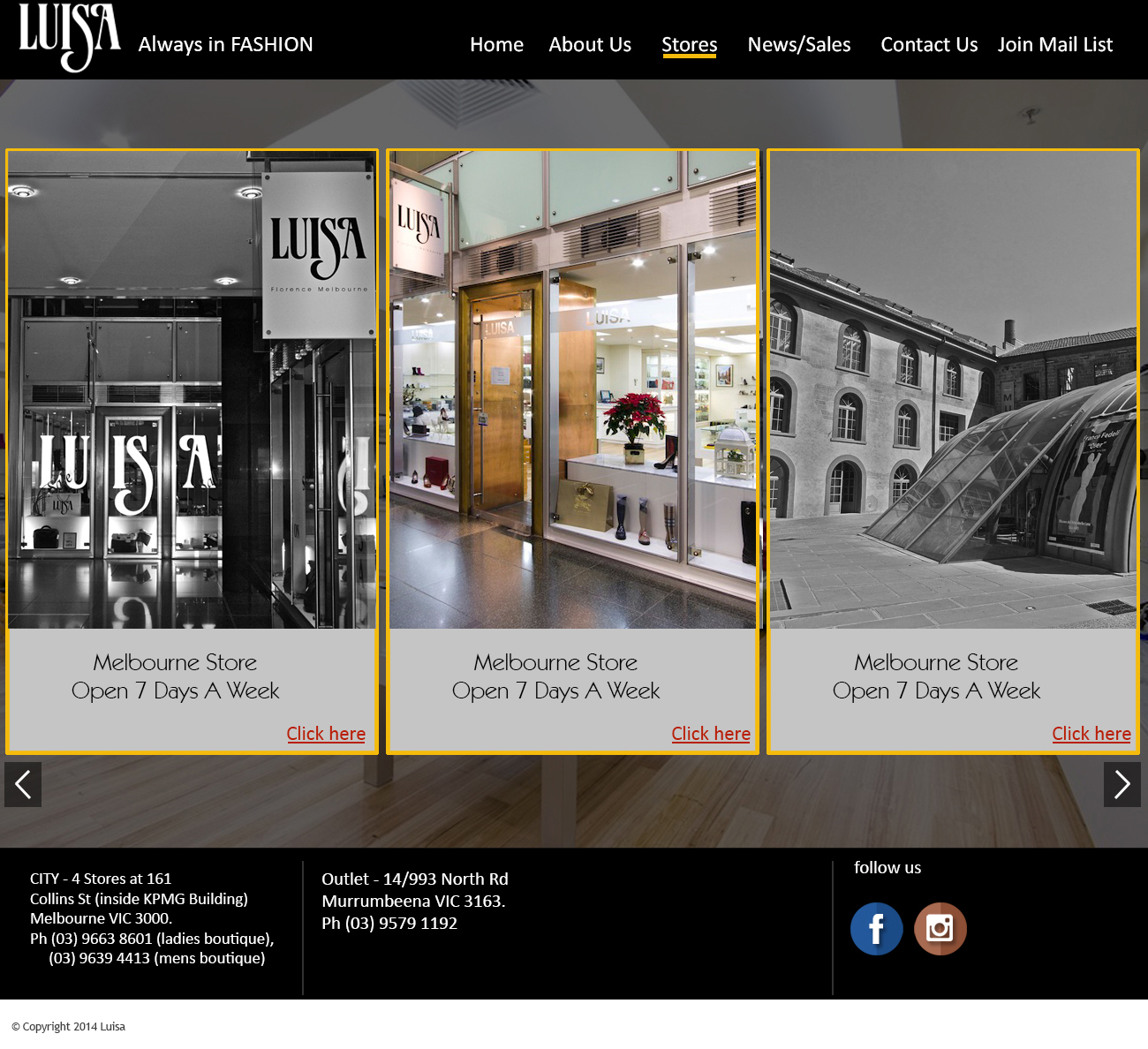This screenshot has width=1148, height=1049.
Task: Open the About Us page
Action: pyautogui.click(x=590, y=44)
